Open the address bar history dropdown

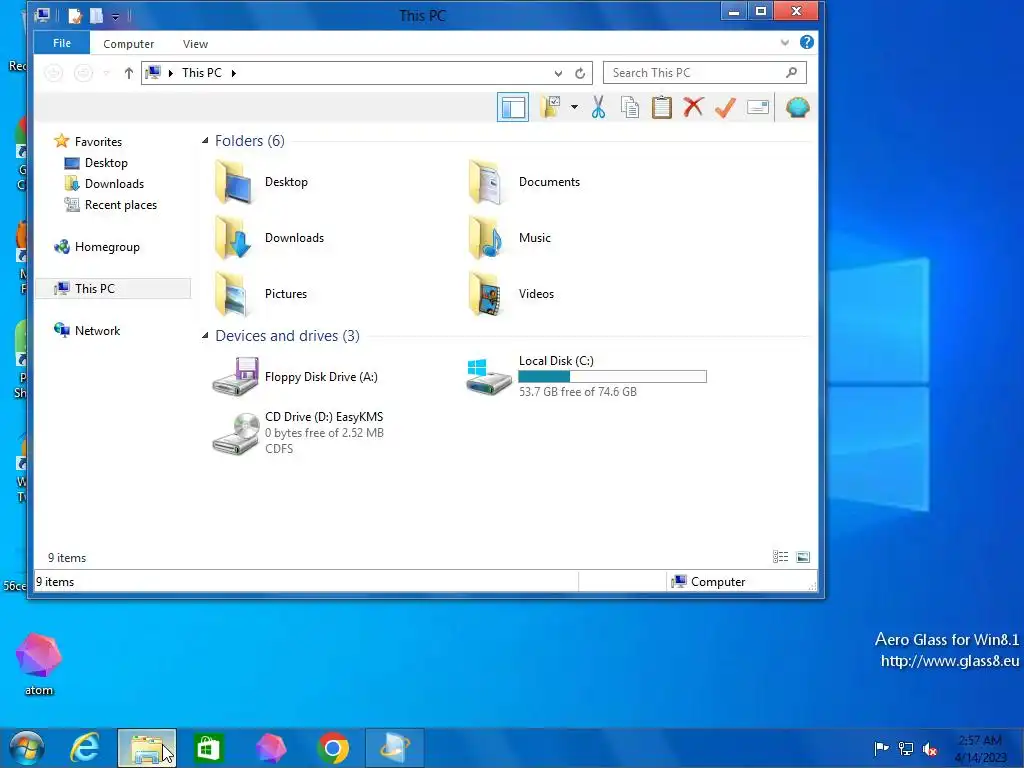[558, 73]
